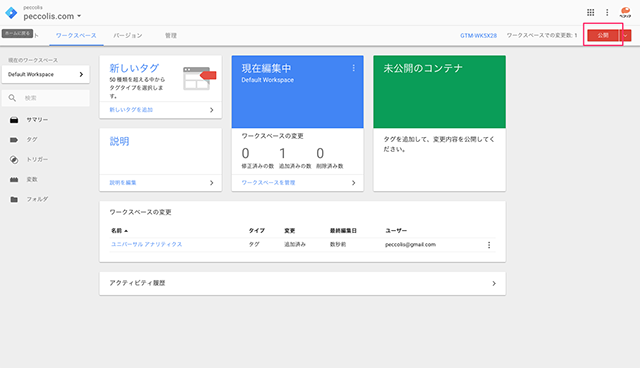Open the 現在編集中 card options menu
The height and width of the screenshot is (368, 640).
[x=353, y=68]
